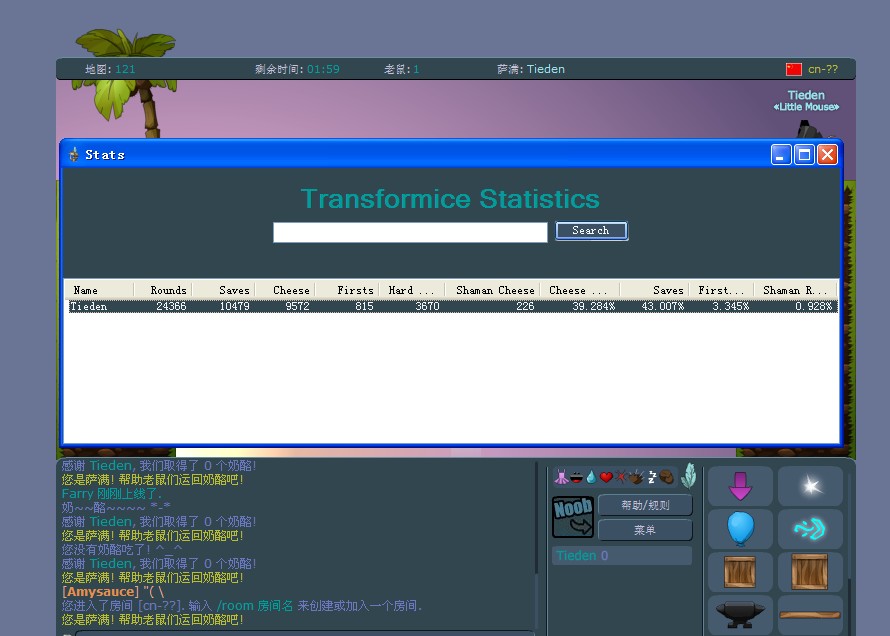The height and width of the screenshot is (636, 890).
Task: Click the brown facepalm emote icon
Action: click(x=666, y=477)
